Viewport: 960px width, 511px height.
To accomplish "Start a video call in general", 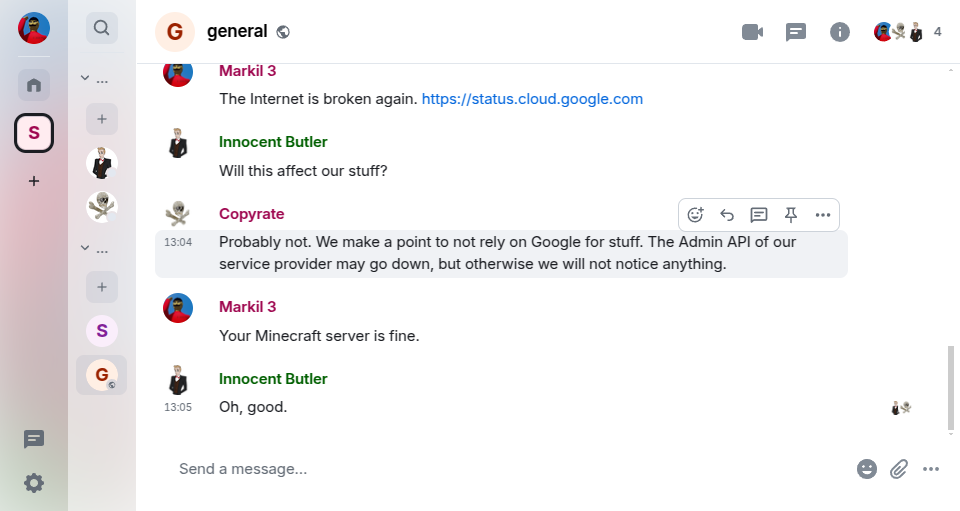I will [752, 32].
